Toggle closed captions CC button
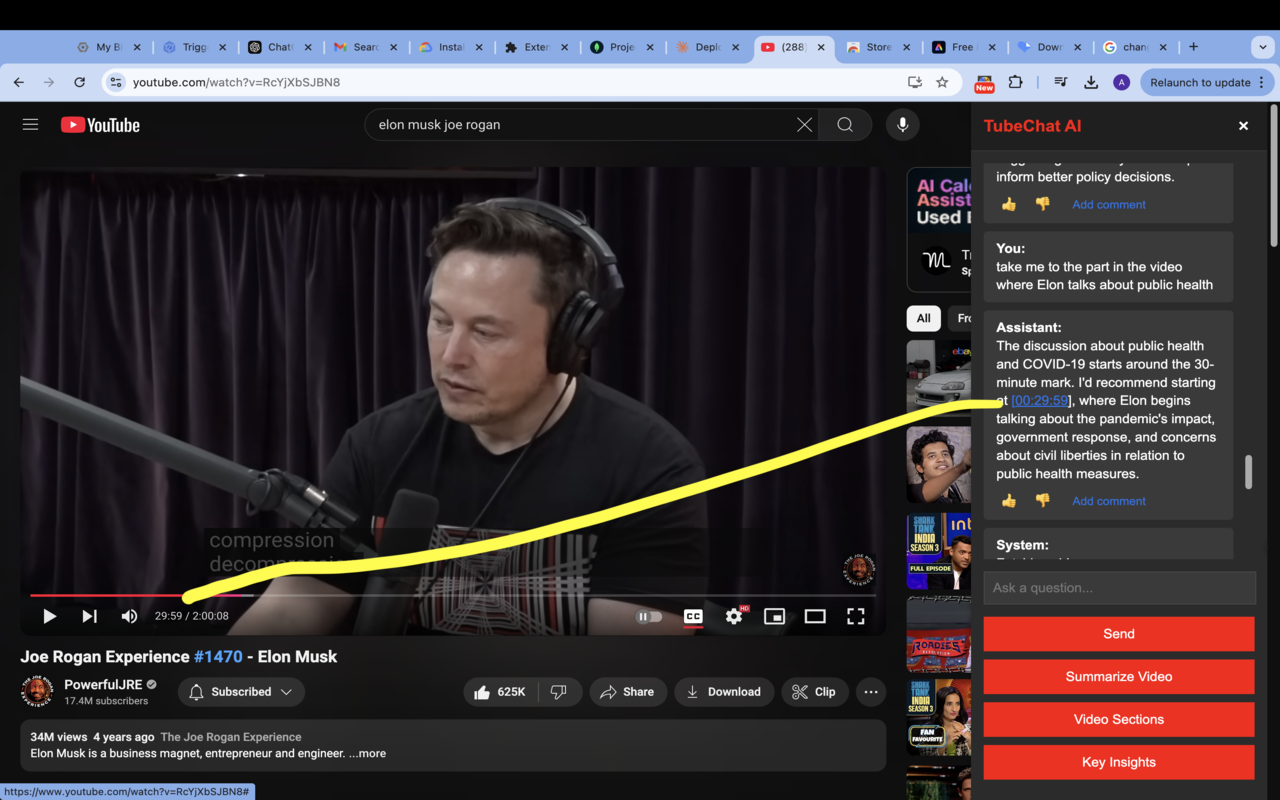The height and width of the screenshot is (800, 1280). click(693, 616)
